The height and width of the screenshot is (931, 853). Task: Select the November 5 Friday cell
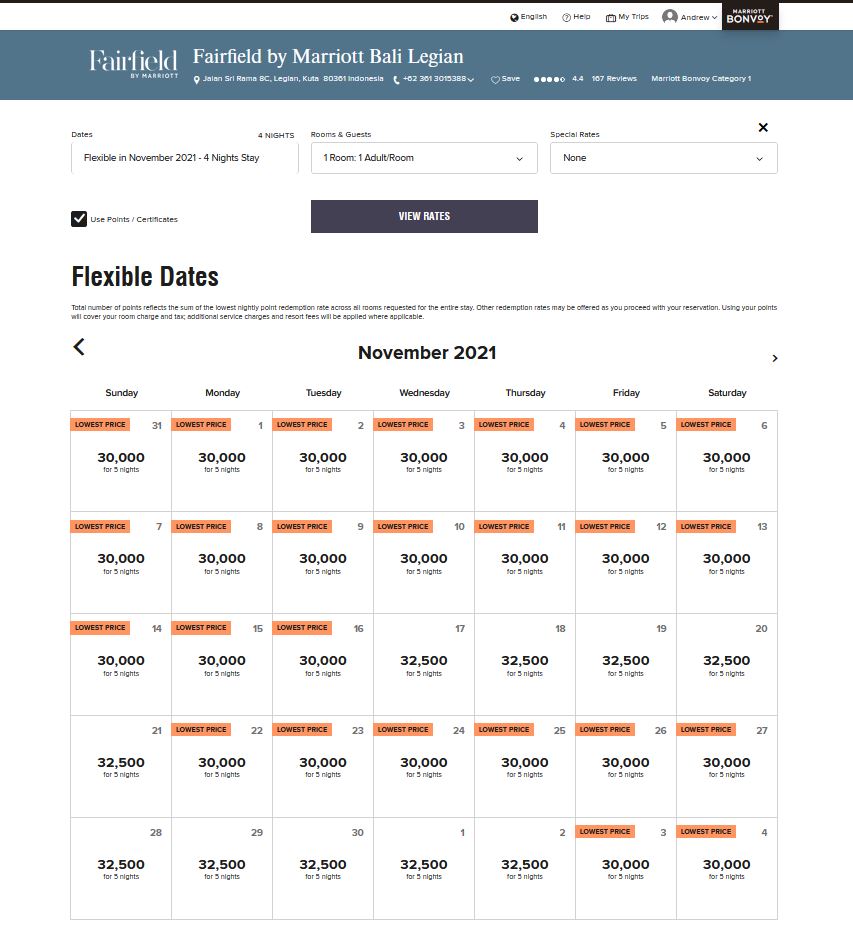(626, 461)
